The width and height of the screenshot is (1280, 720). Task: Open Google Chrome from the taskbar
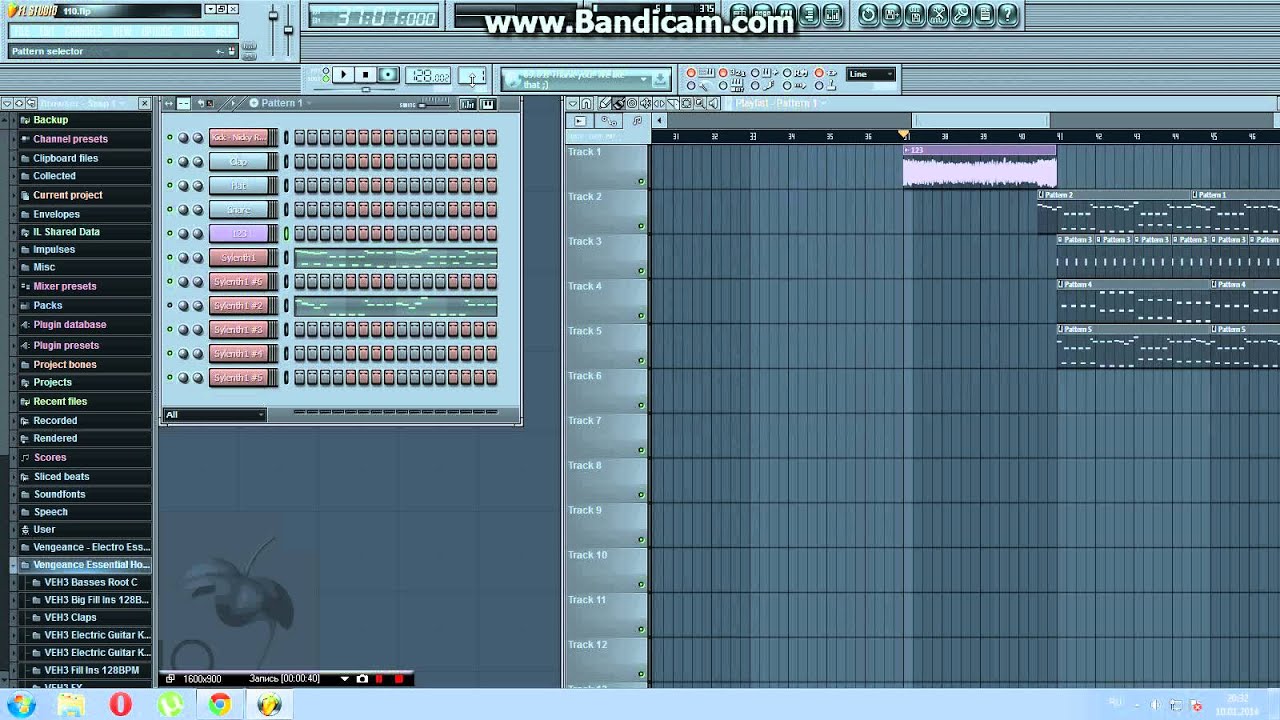[x=219, y=705]
